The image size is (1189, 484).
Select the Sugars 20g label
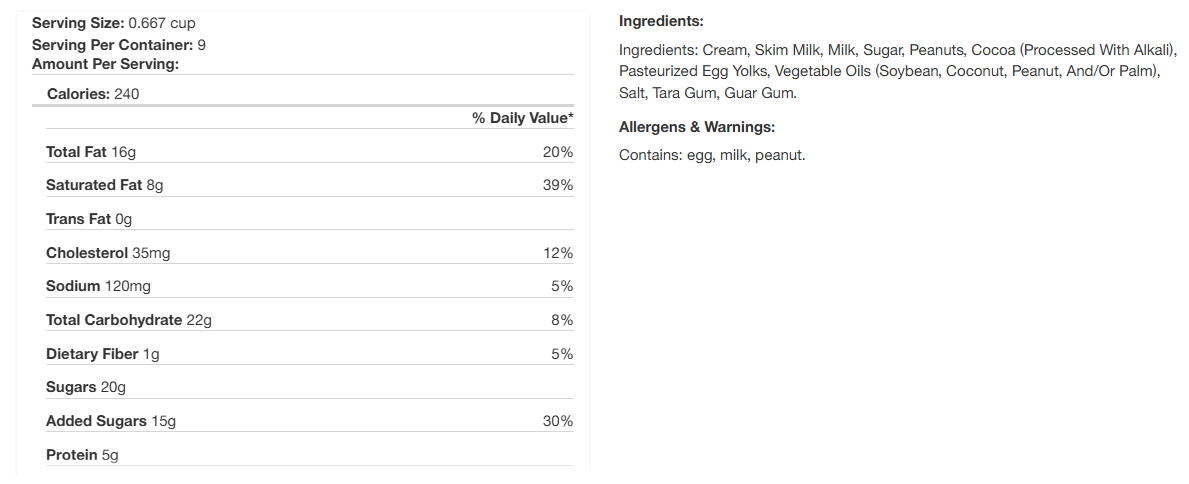86,387
